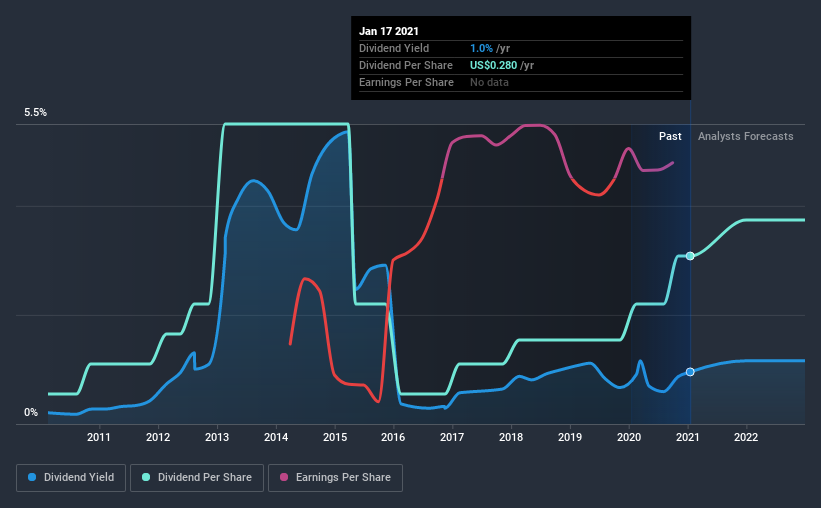Select the Dividend Yield data point marker
Screen dimensions: 821x508
click(x=690, y=372)
